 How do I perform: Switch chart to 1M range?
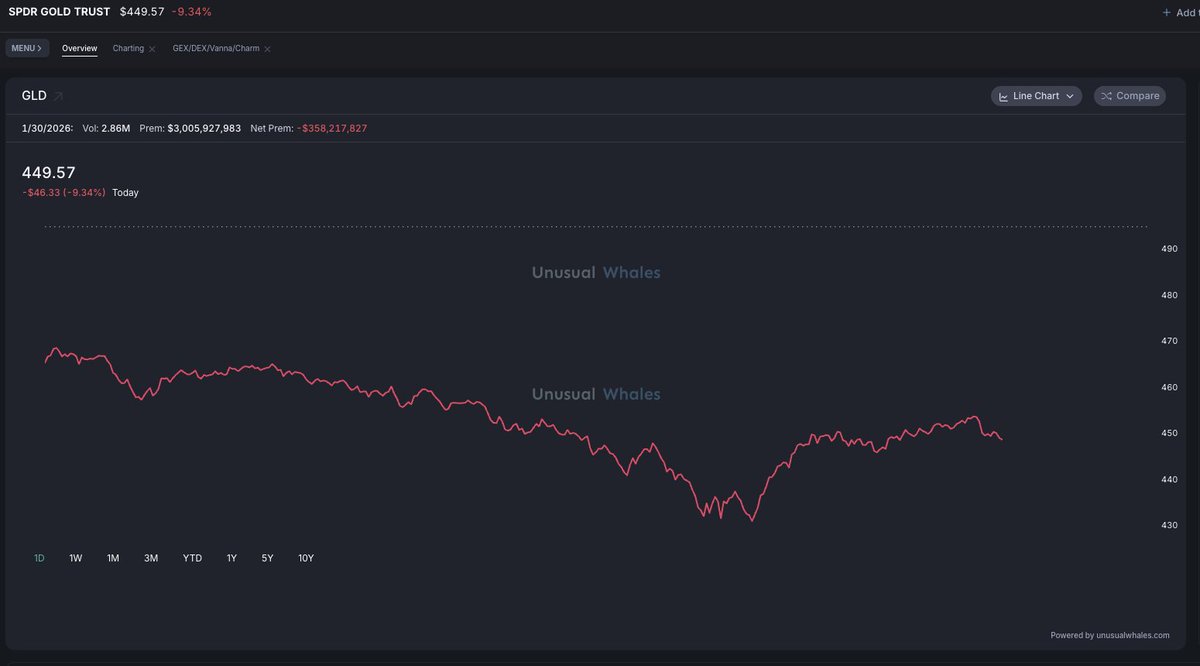[113, 558]
